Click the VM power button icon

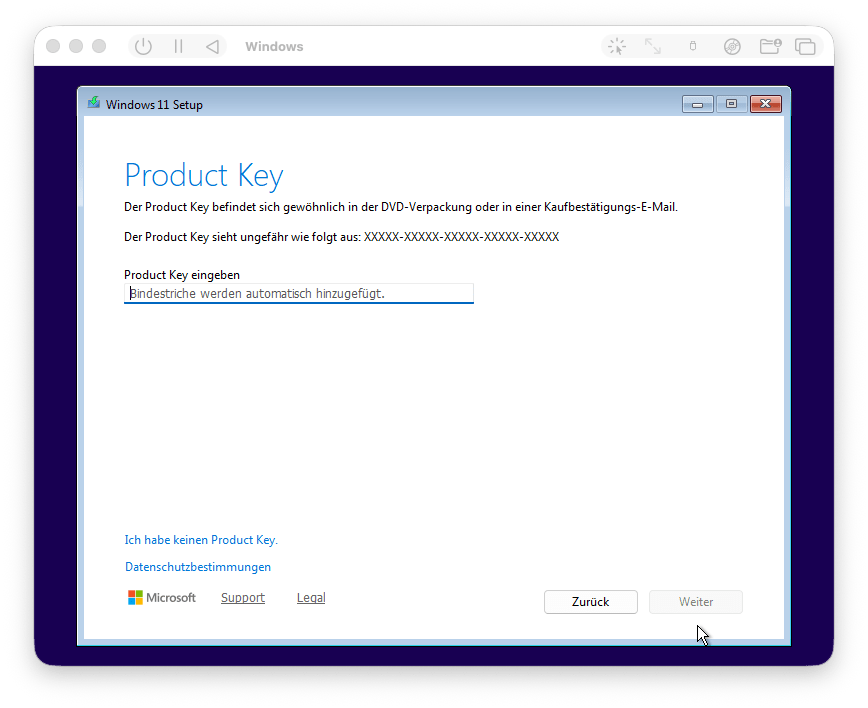143,46
